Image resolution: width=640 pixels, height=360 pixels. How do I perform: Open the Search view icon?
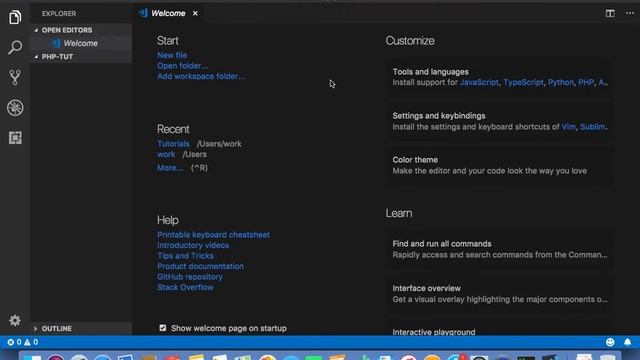pyautogui.click(x=15, y=47)
